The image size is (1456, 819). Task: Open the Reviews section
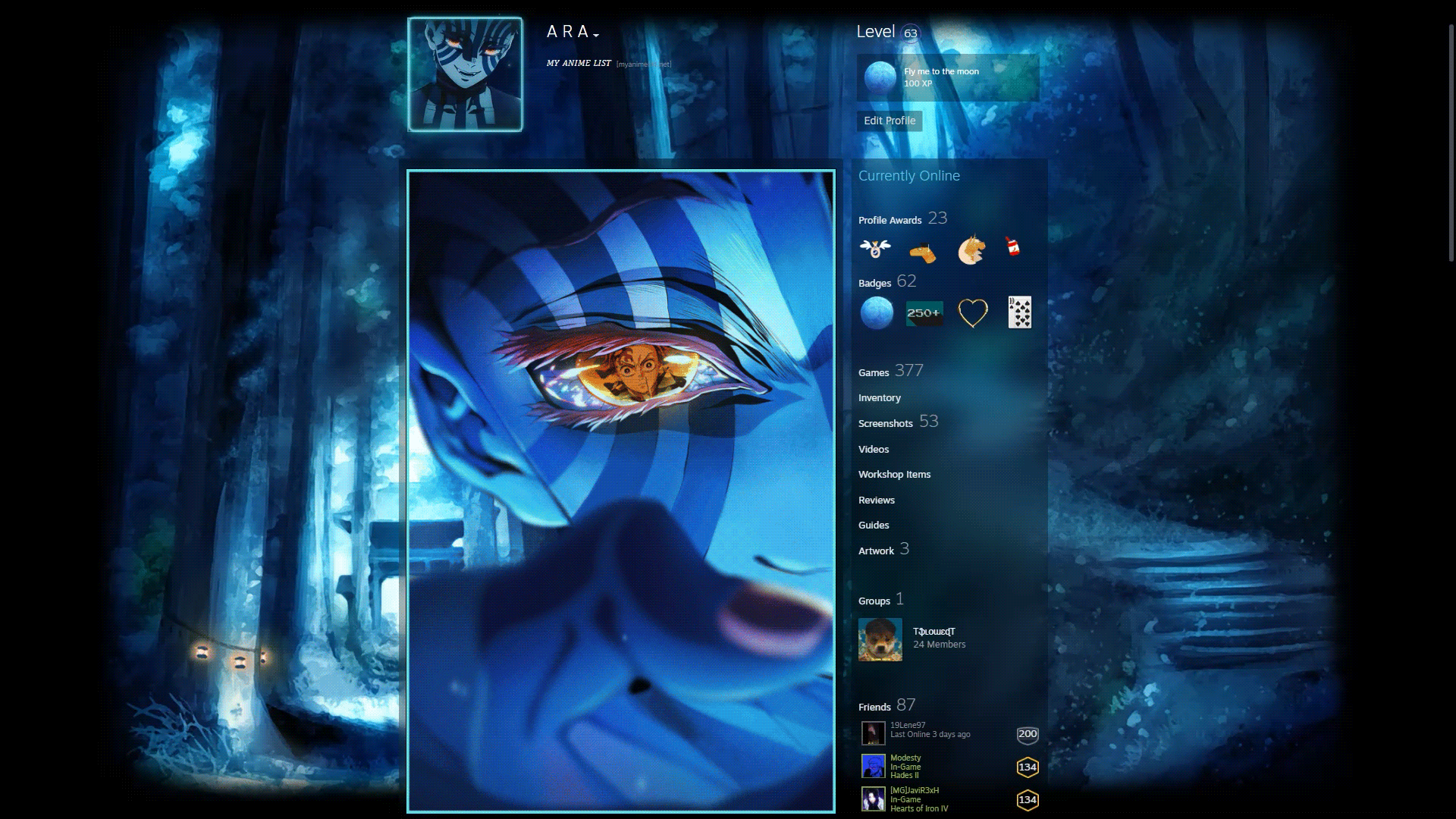(877, 500)
